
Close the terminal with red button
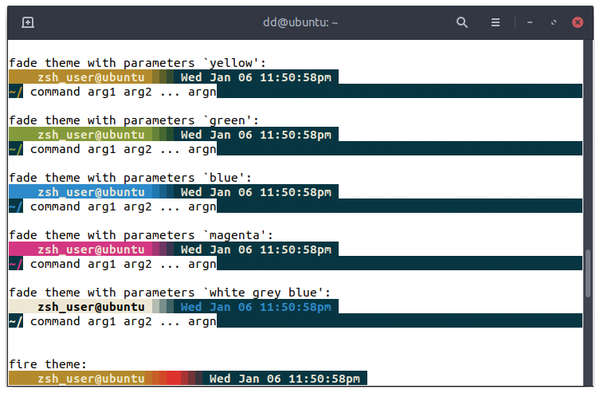coord(577,23)
